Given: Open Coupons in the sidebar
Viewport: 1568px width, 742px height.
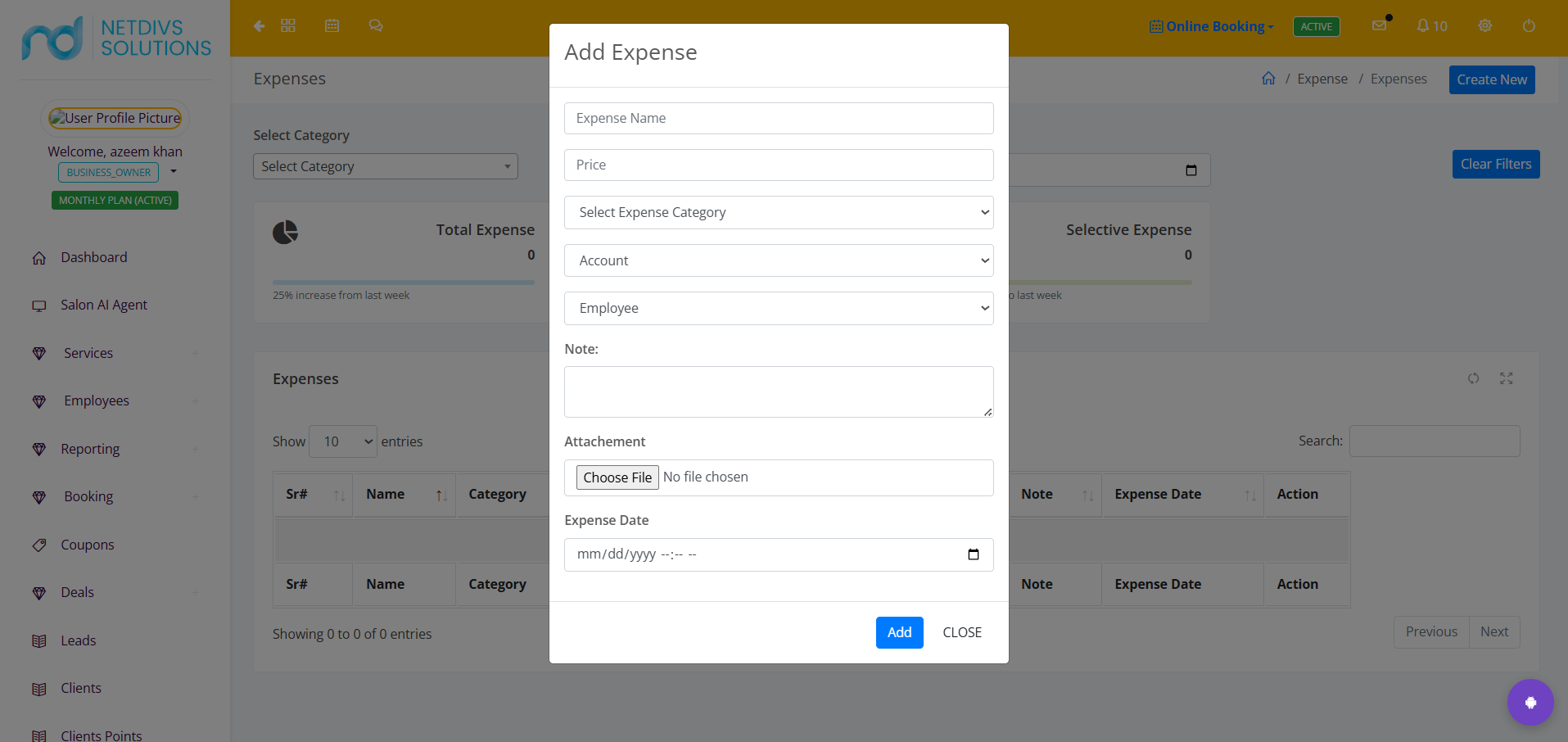Looking at the screenshot, I should (87, 545).
